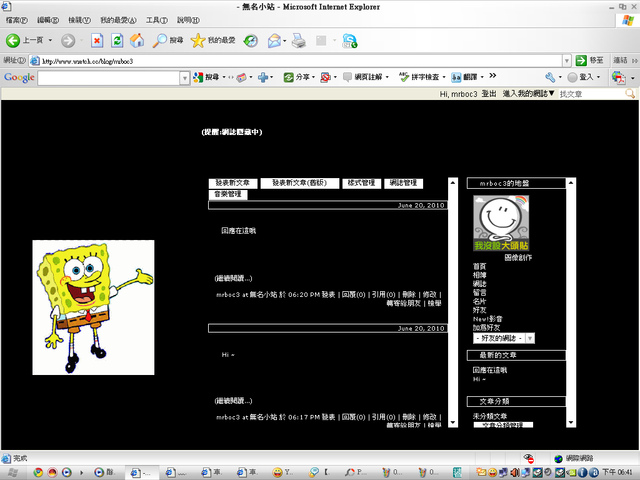This screenshot has height=480, width=640.
Task: Open Favorites with the star icon
Action: point(213,40)
